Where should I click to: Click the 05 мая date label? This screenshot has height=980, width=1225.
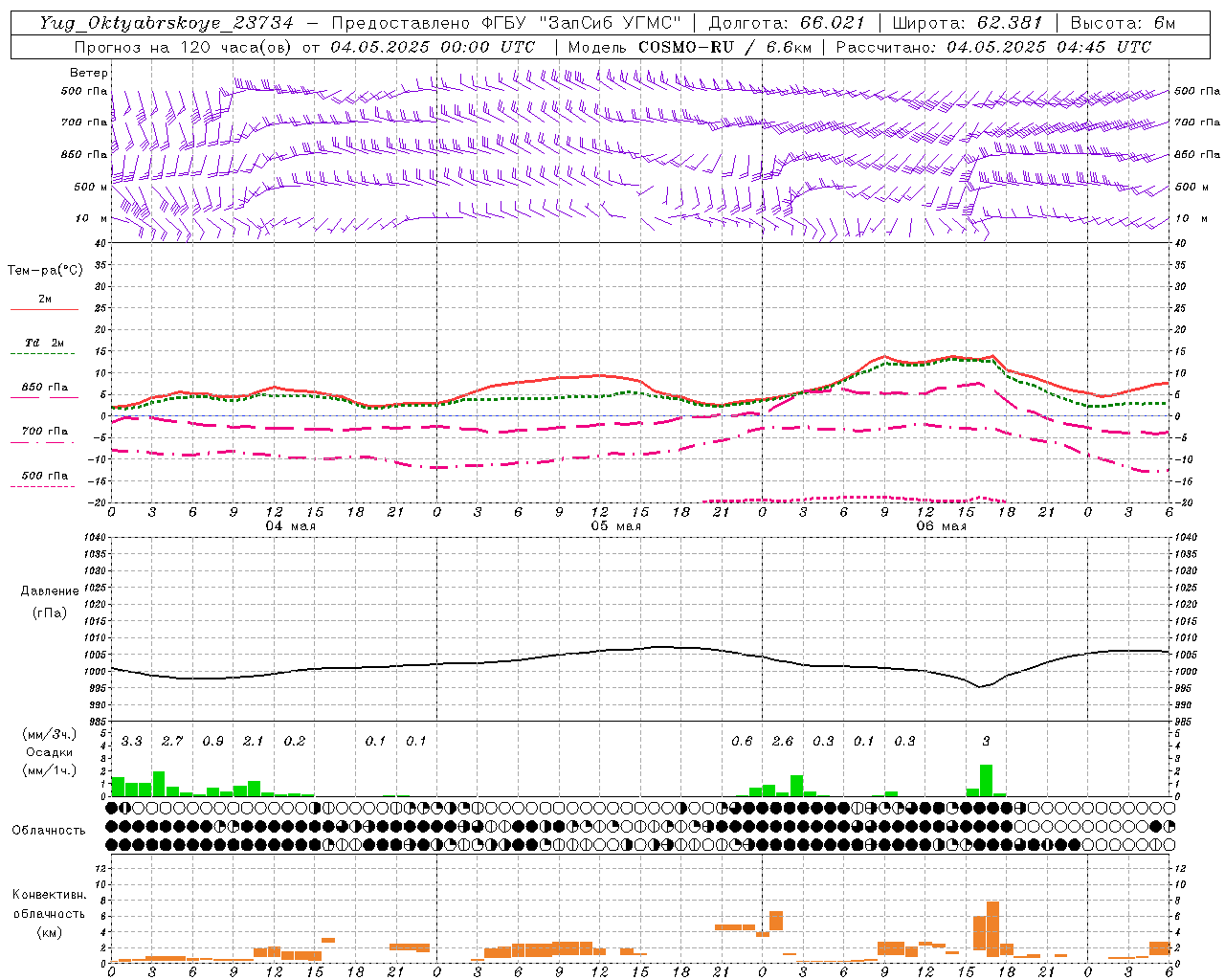pos(615,526)
